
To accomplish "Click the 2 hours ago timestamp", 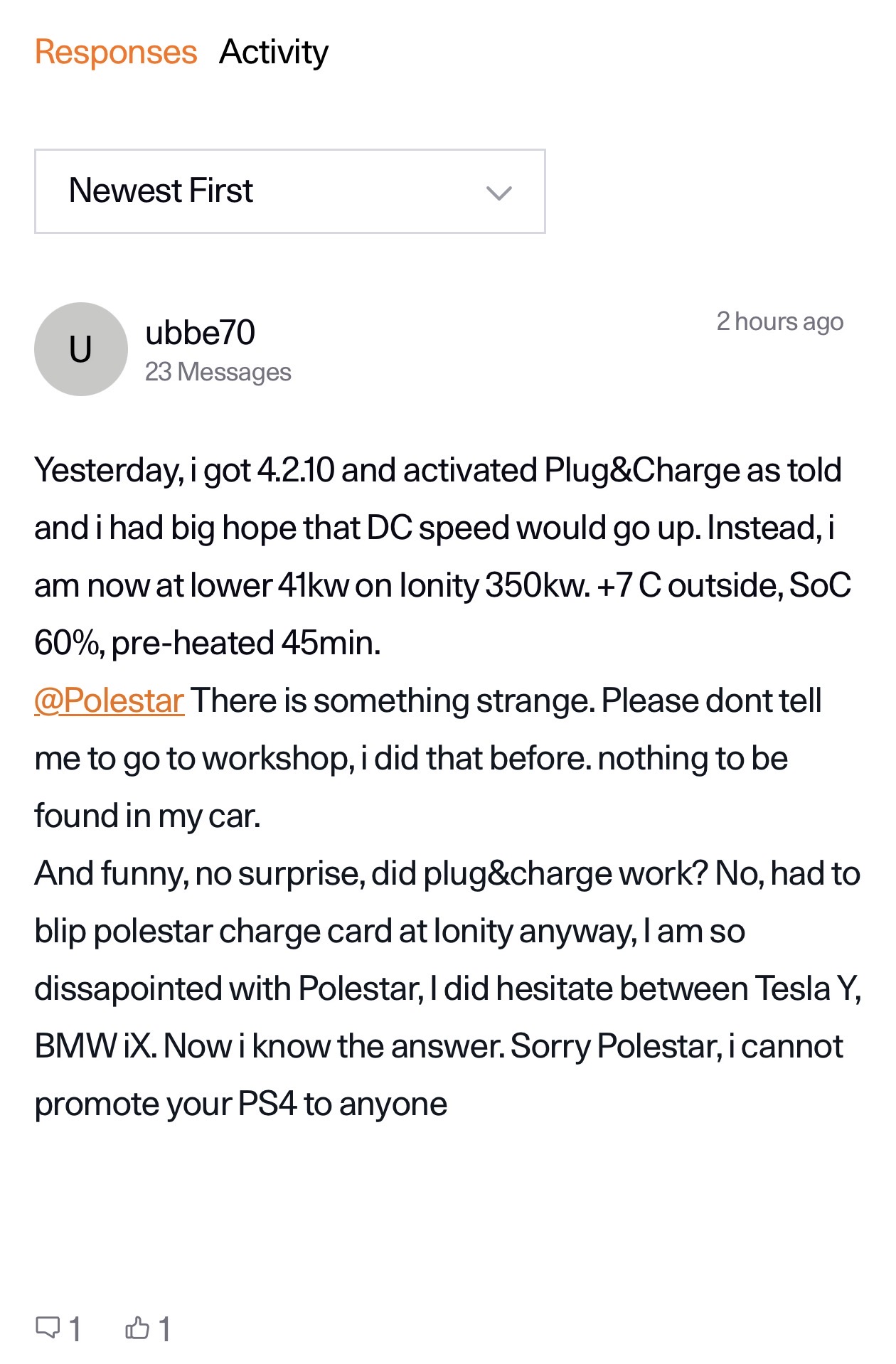I will point(779,321).
